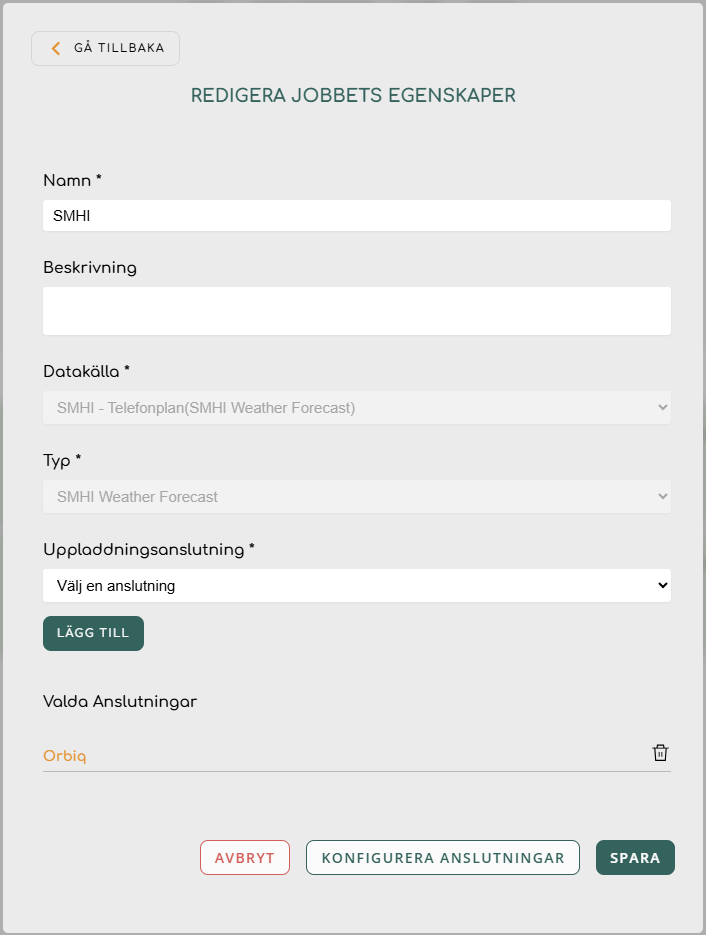Save the job with Spara

coord(635,858)
